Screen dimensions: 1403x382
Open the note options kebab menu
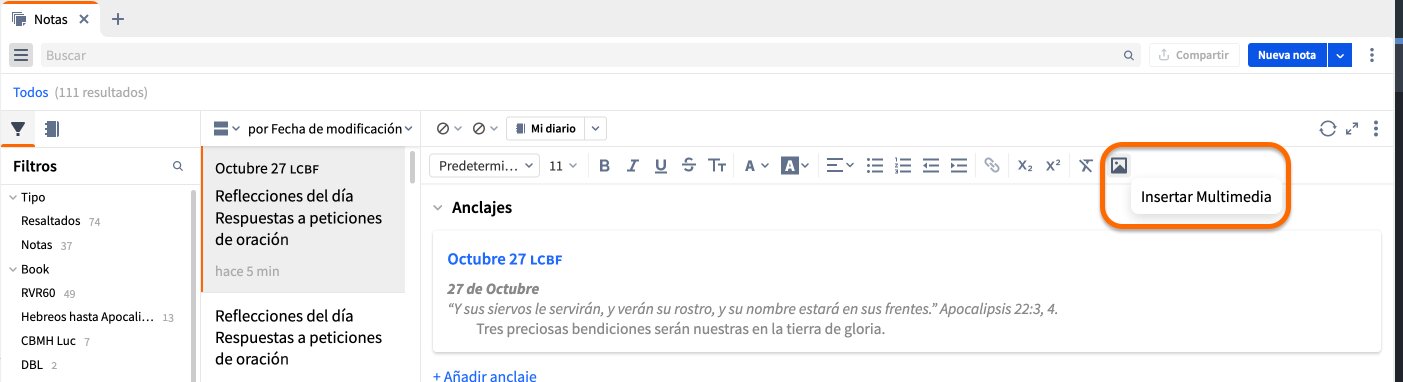click(x=1376, y=128)
